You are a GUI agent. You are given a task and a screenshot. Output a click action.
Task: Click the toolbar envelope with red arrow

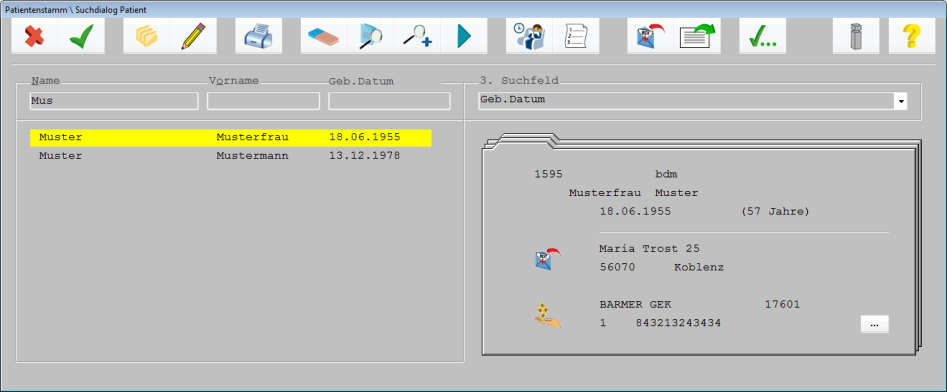650,36
